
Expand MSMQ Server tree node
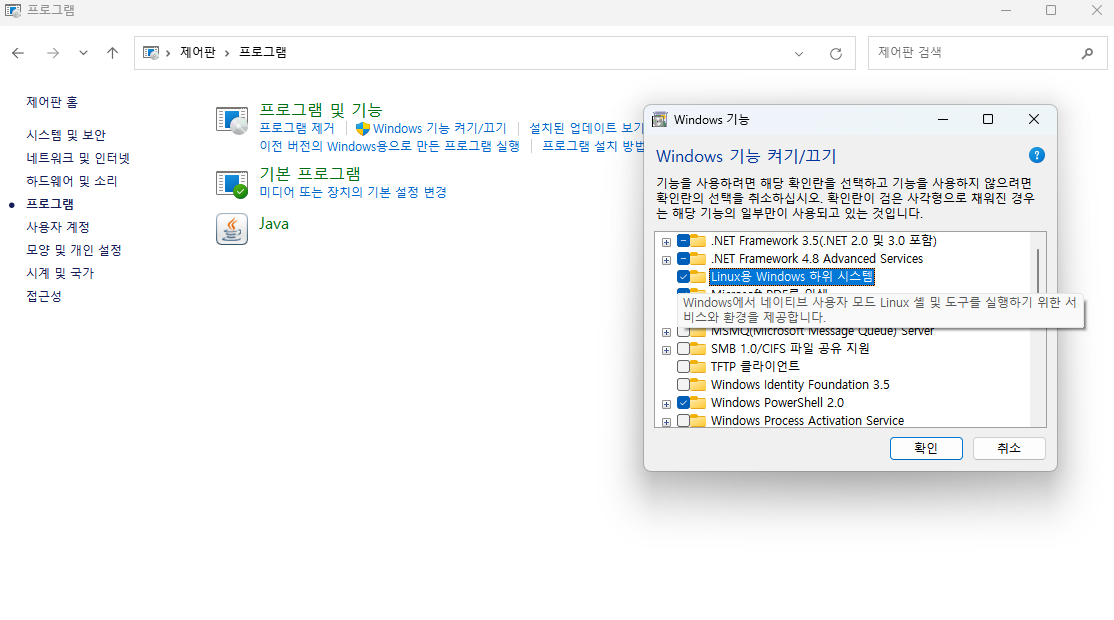(x=666, y=332)
